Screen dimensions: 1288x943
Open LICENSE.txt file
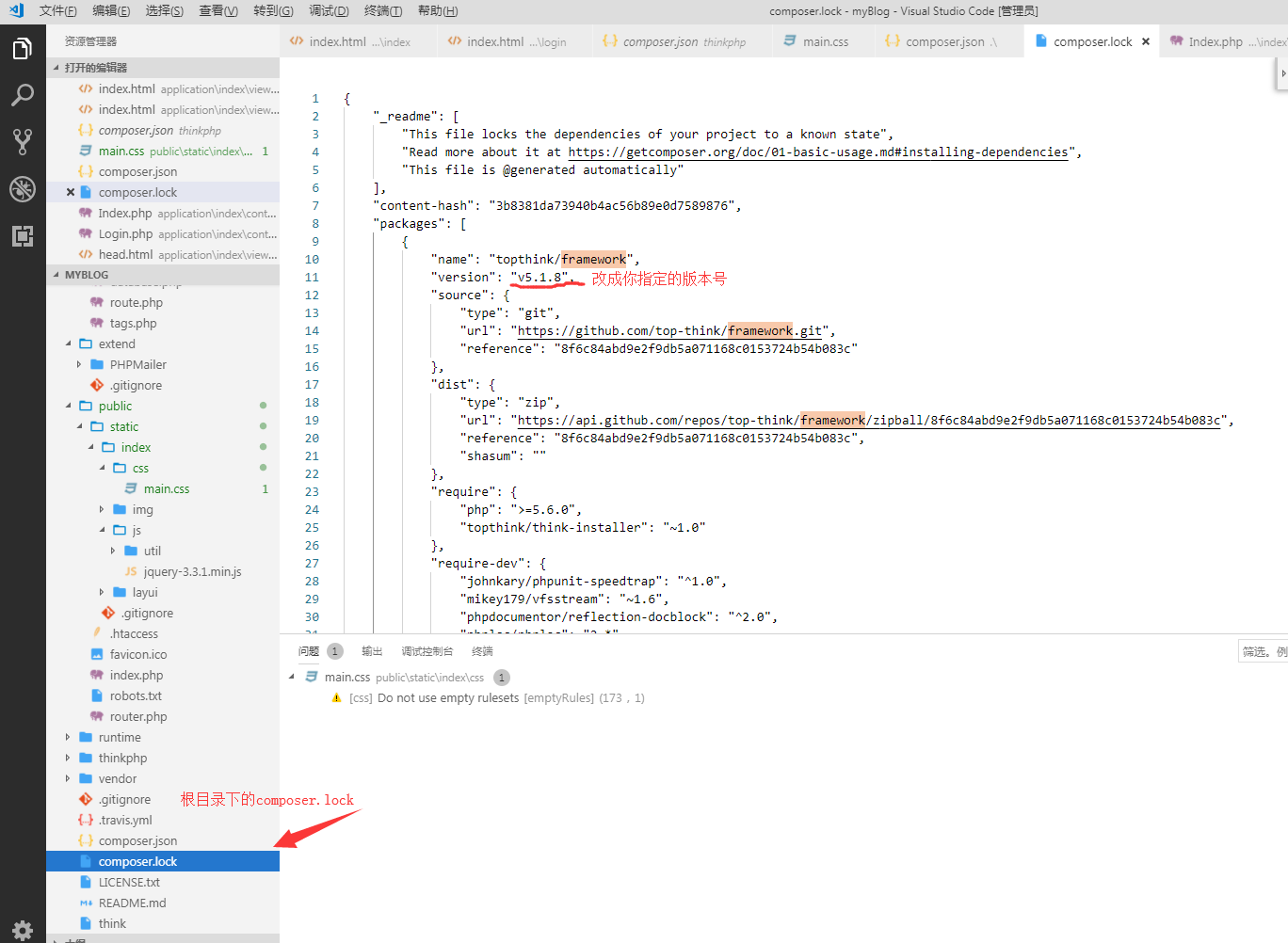tap(163, 882)
